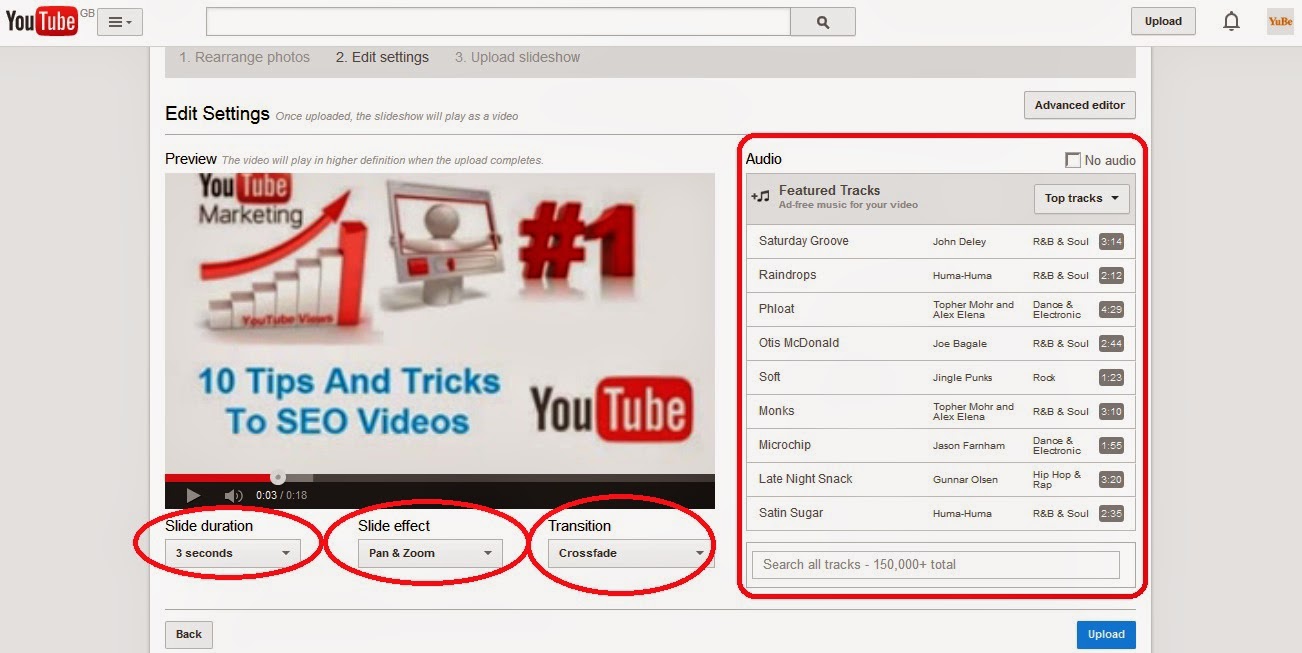Open the guide menu icon beside the logo
1302x653 pixels.
pyautogui.click(x=120, y=21)
